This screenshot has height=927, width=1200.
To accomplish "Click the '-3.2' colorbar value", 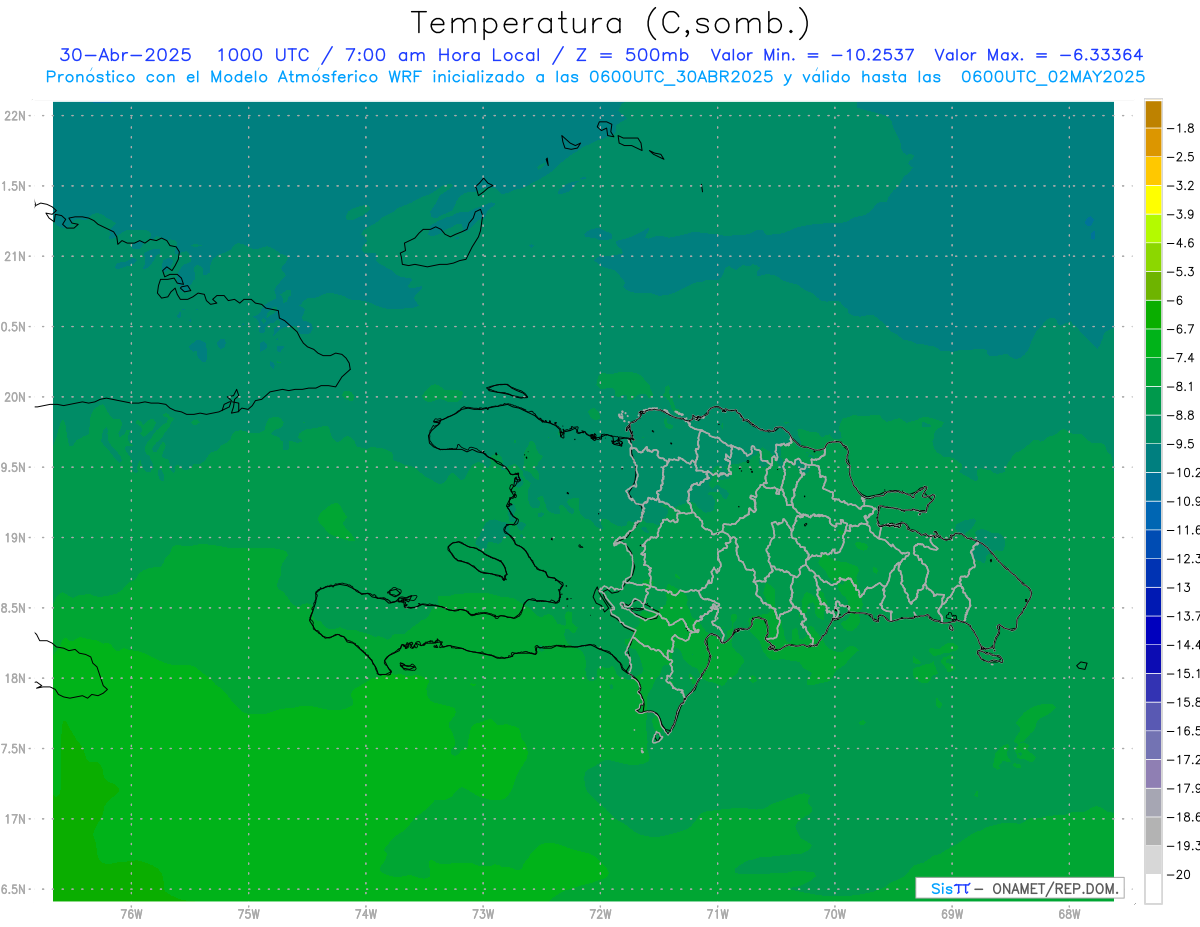I will pyautogui.click(x=1182, y=185).
